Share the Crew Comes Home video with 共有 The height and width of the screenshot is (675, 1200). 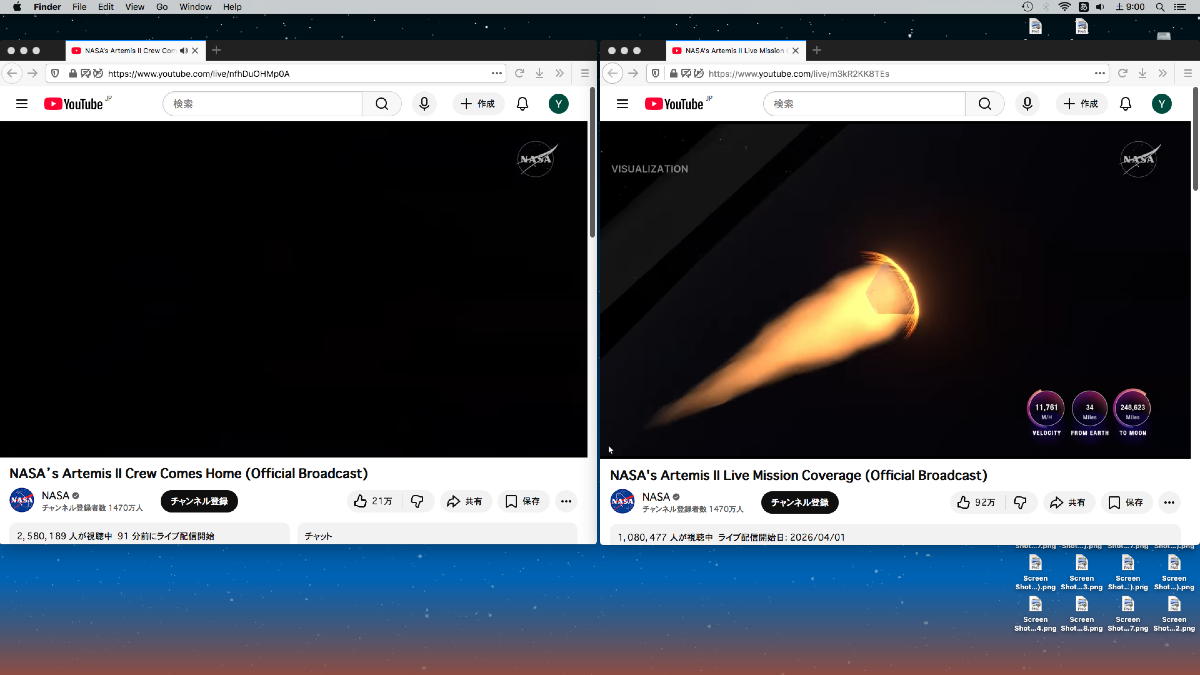tap(465, 501)
